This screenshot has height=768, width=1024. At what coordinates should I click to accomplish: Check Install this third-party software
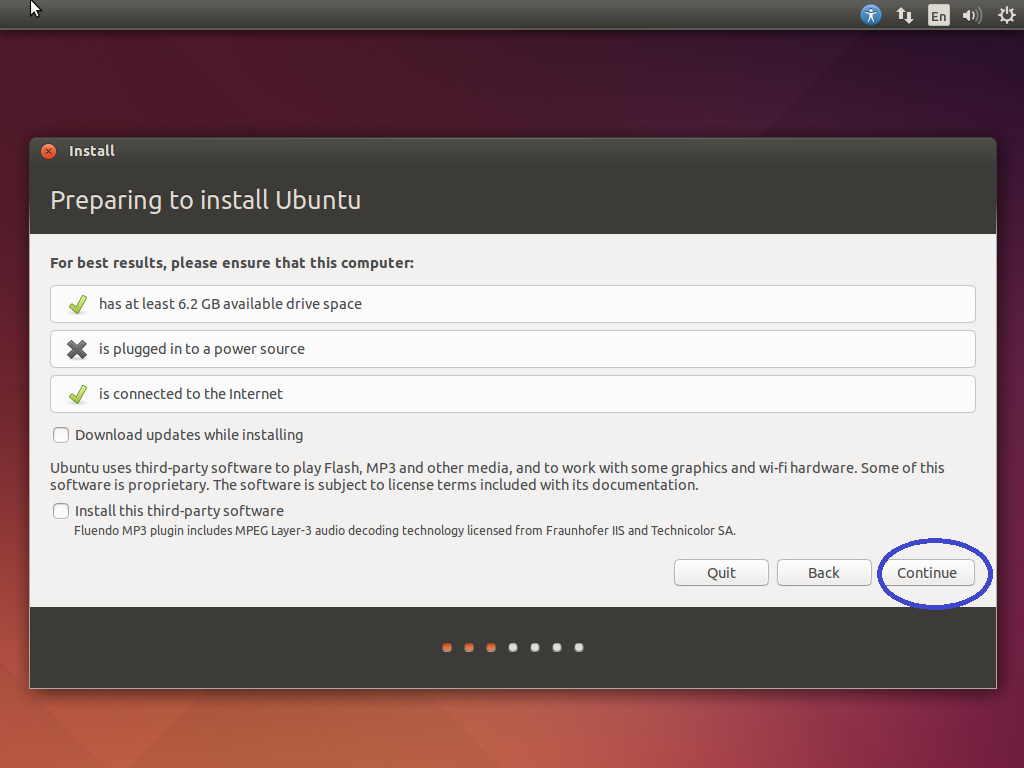61,511
